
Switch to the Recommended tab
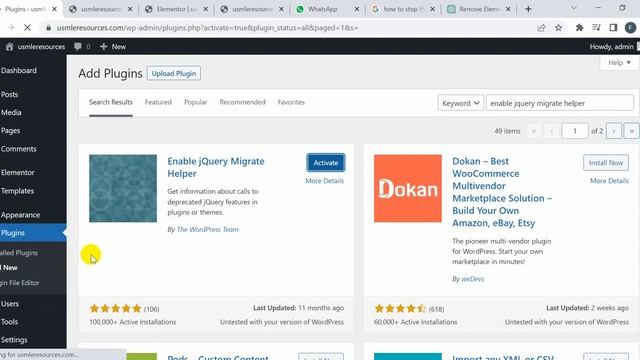pyautogui.click(x=242, y=102)
